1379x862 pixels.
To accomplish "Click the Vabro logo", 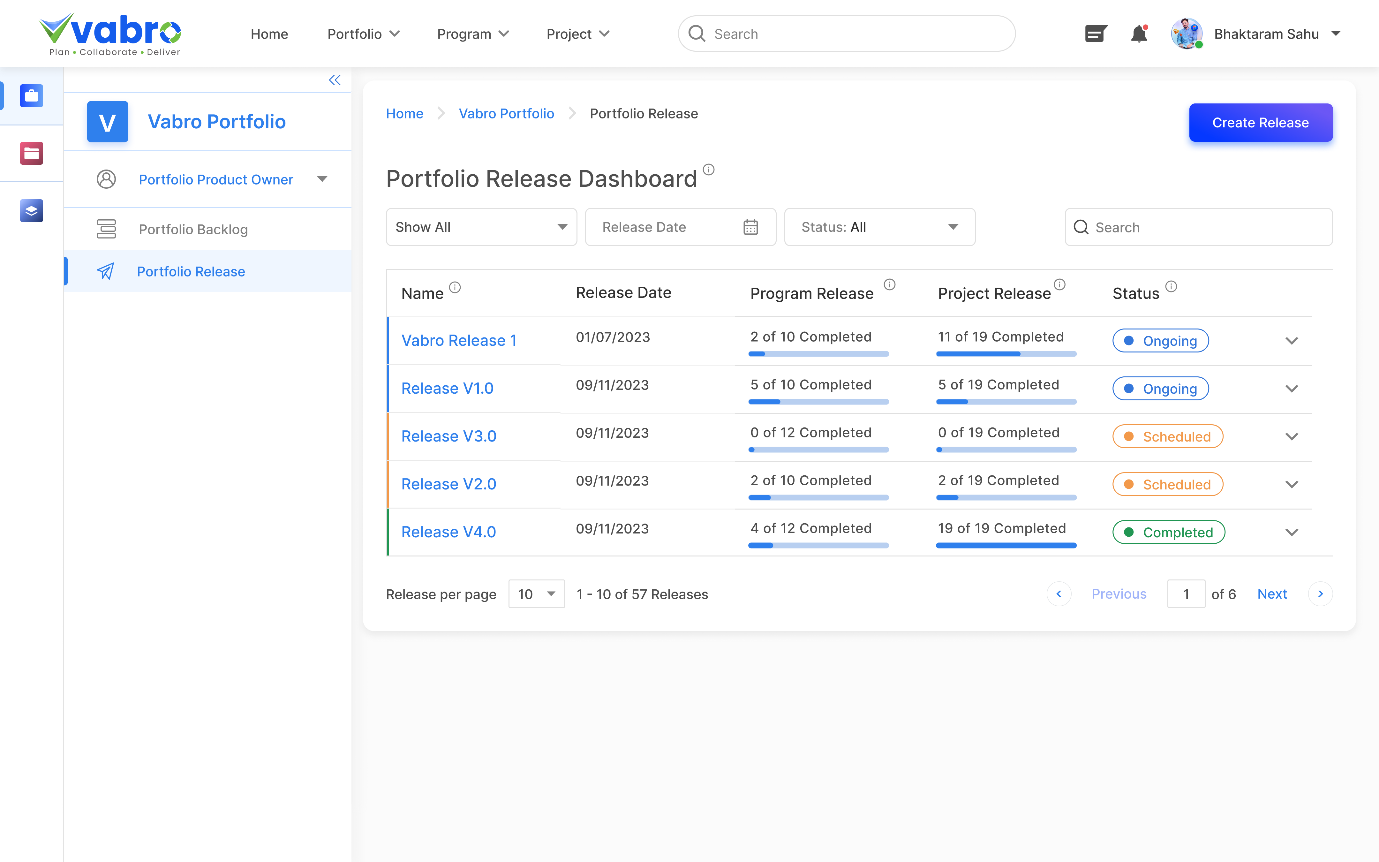I will point(111,34).
